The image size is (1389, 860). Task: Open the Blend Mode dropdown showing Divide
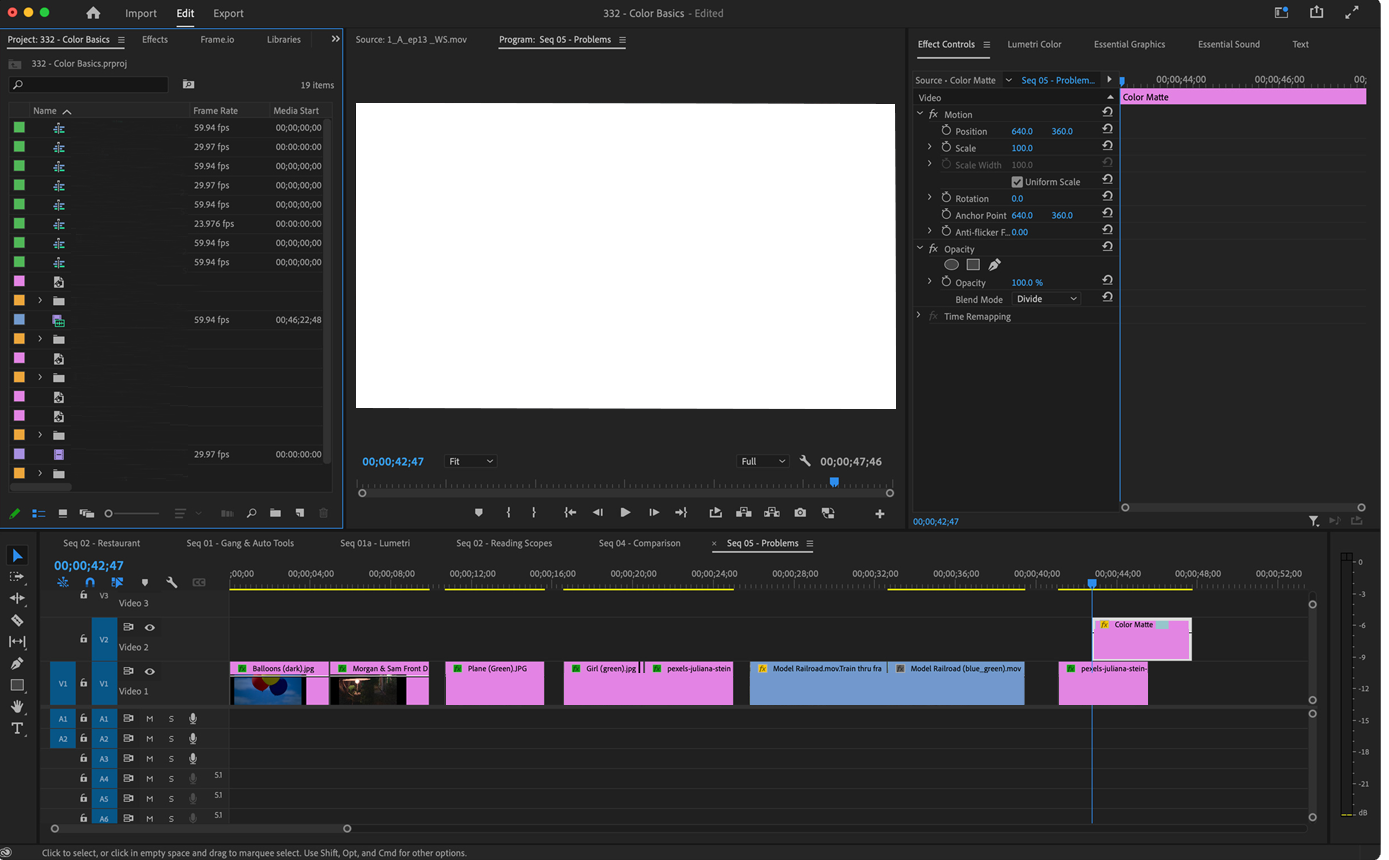point(1046,299)
